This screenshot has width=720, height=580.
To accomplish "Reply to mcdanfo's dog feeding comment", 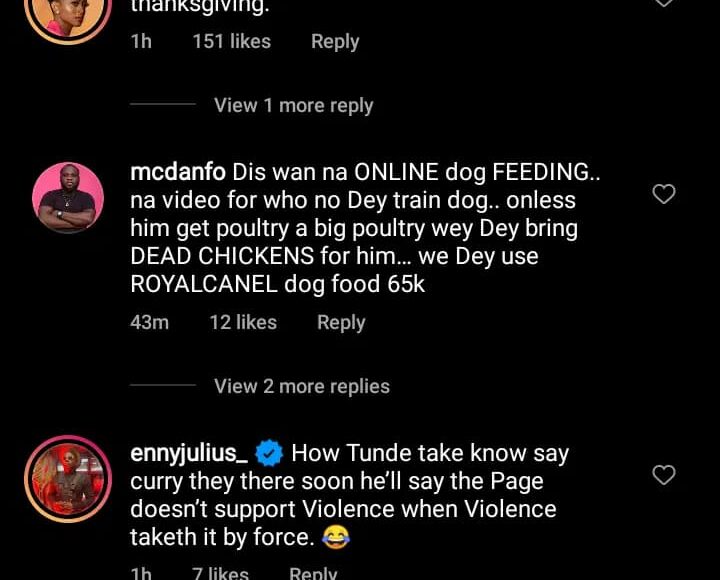I will 341,323.
